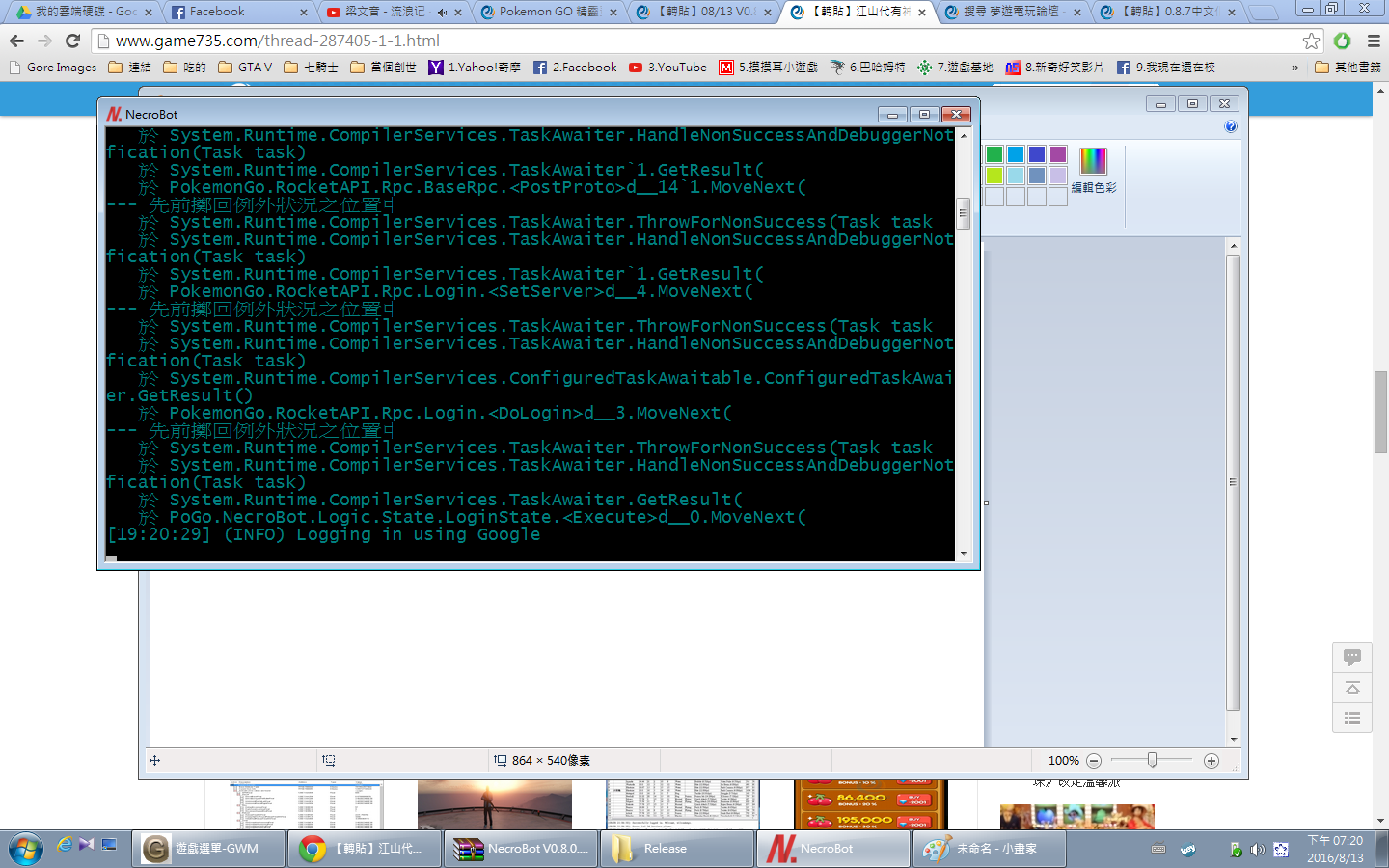Open the Gore Images bookmark
1389x868 pixels.
coord(53,68)
